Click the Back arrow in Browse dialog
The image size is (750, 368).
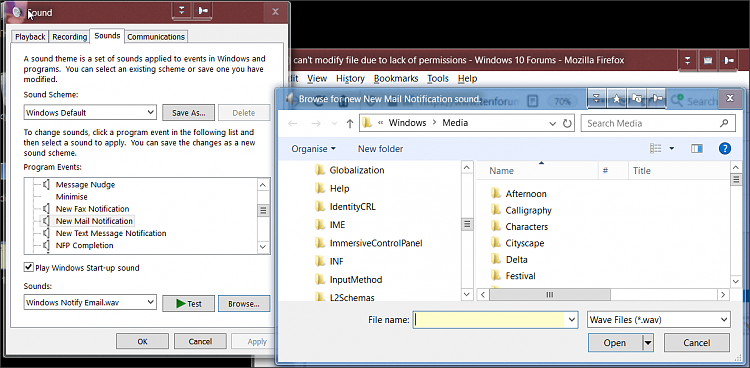(x=293, y=123)
